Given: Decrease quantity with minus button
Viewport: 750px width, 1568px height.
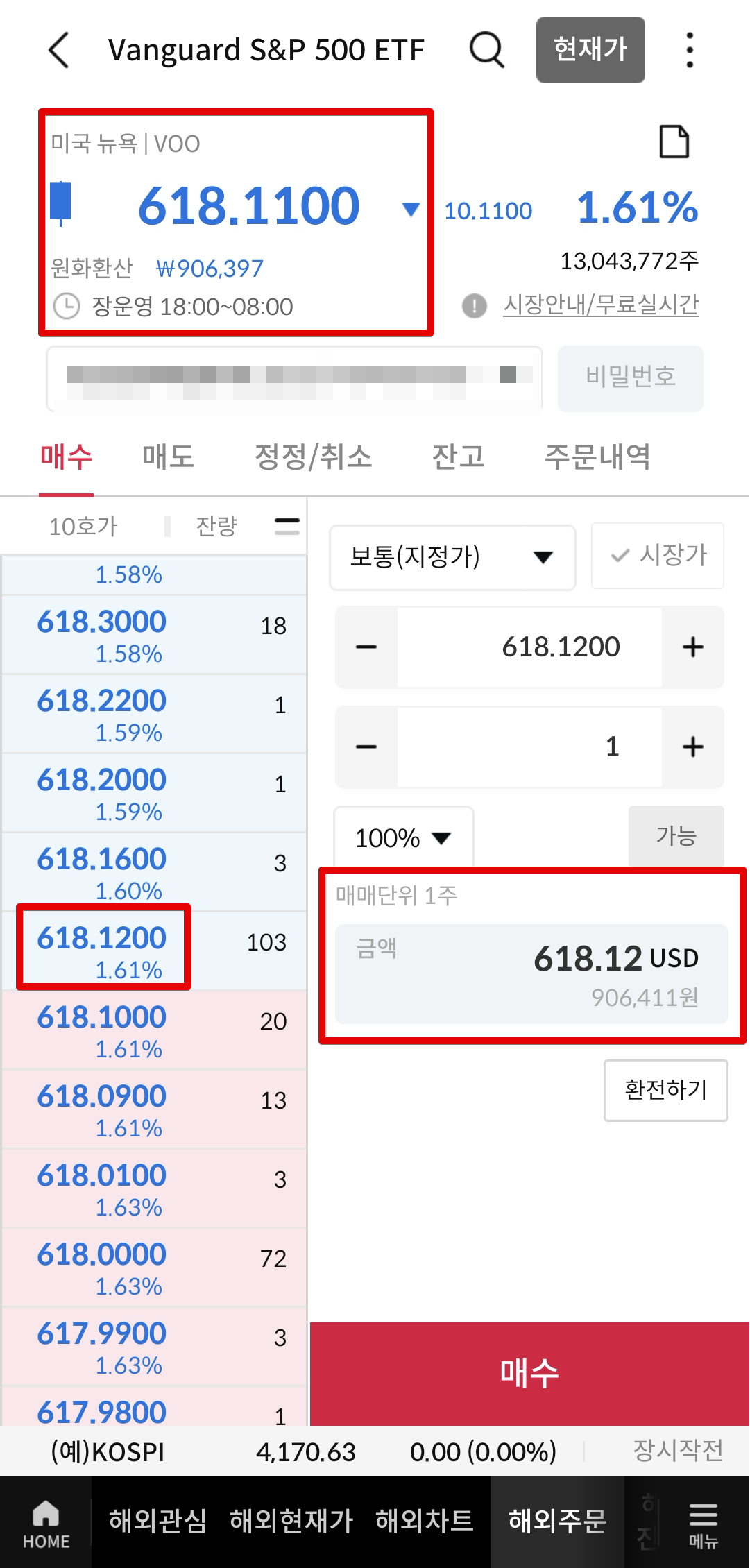Looking at the screenshot, I should (x=366, y=747).
